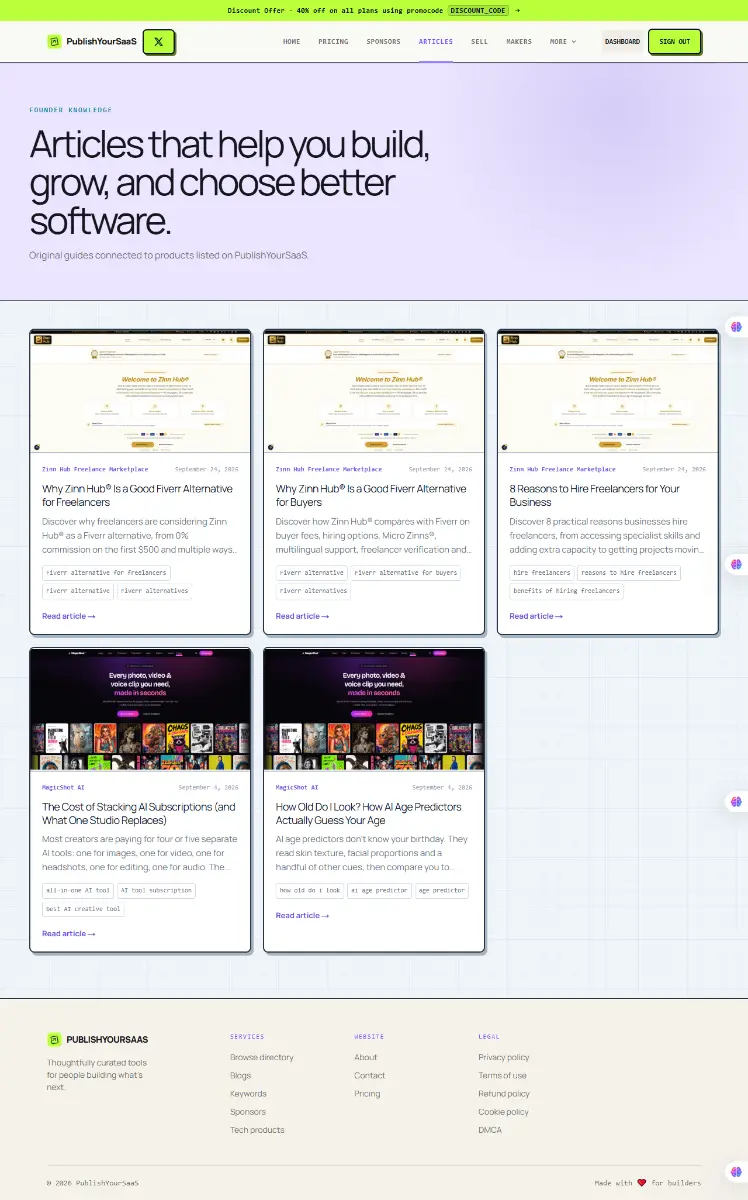This screenshot has height=1200, width=748.
Task: Open 'Contact' footer link
Action: [369, 1075]
